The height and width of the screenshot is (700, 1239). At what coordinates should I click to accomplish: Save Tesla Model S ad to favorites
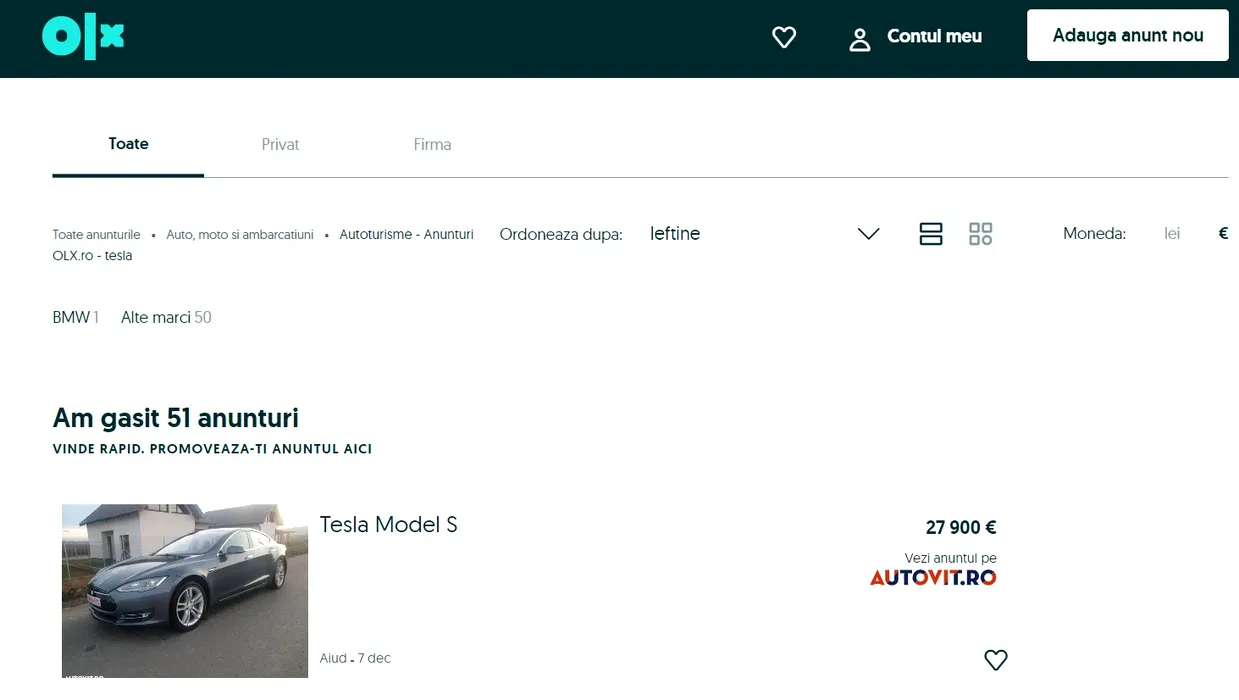[996, 660]
